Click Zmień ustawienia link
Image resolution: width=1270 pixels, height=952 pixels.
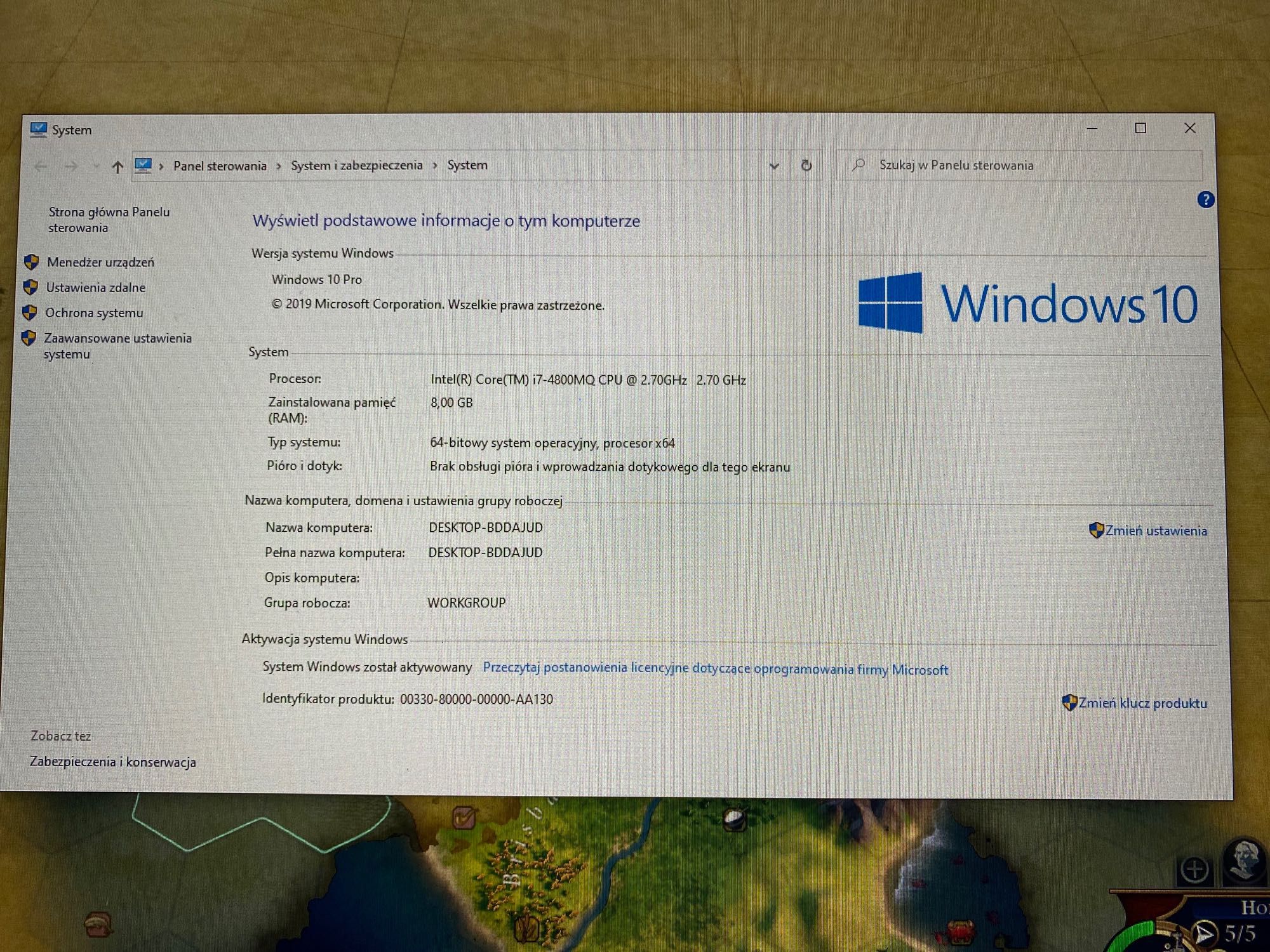(x=1156, y=531)
